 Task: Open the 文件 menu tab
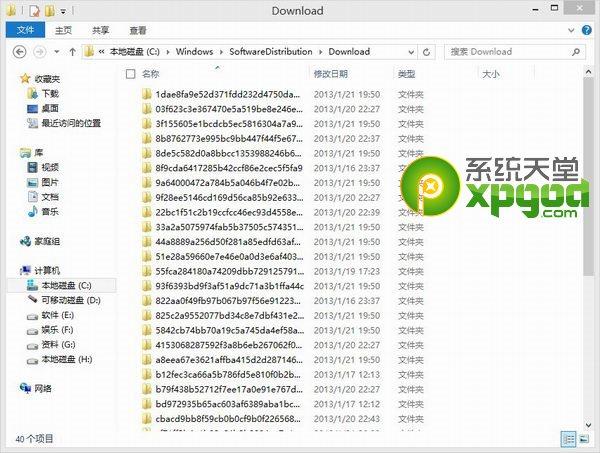click(x=25, y=30)
